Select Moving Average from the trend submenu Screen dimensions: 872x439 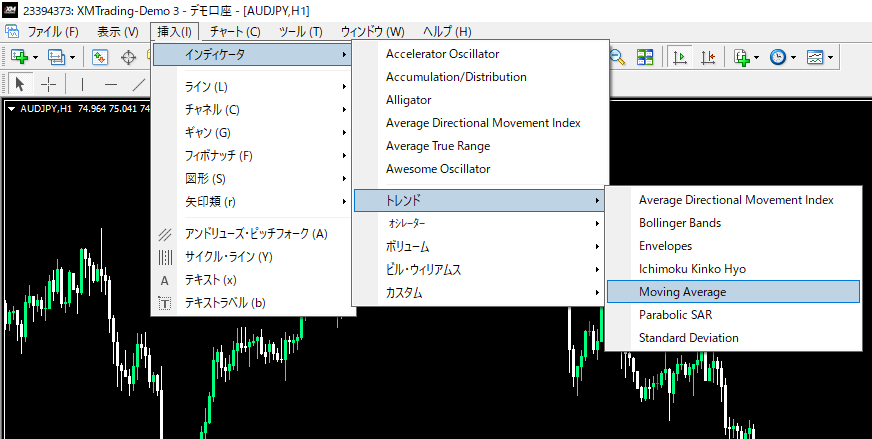pos(682,292)
